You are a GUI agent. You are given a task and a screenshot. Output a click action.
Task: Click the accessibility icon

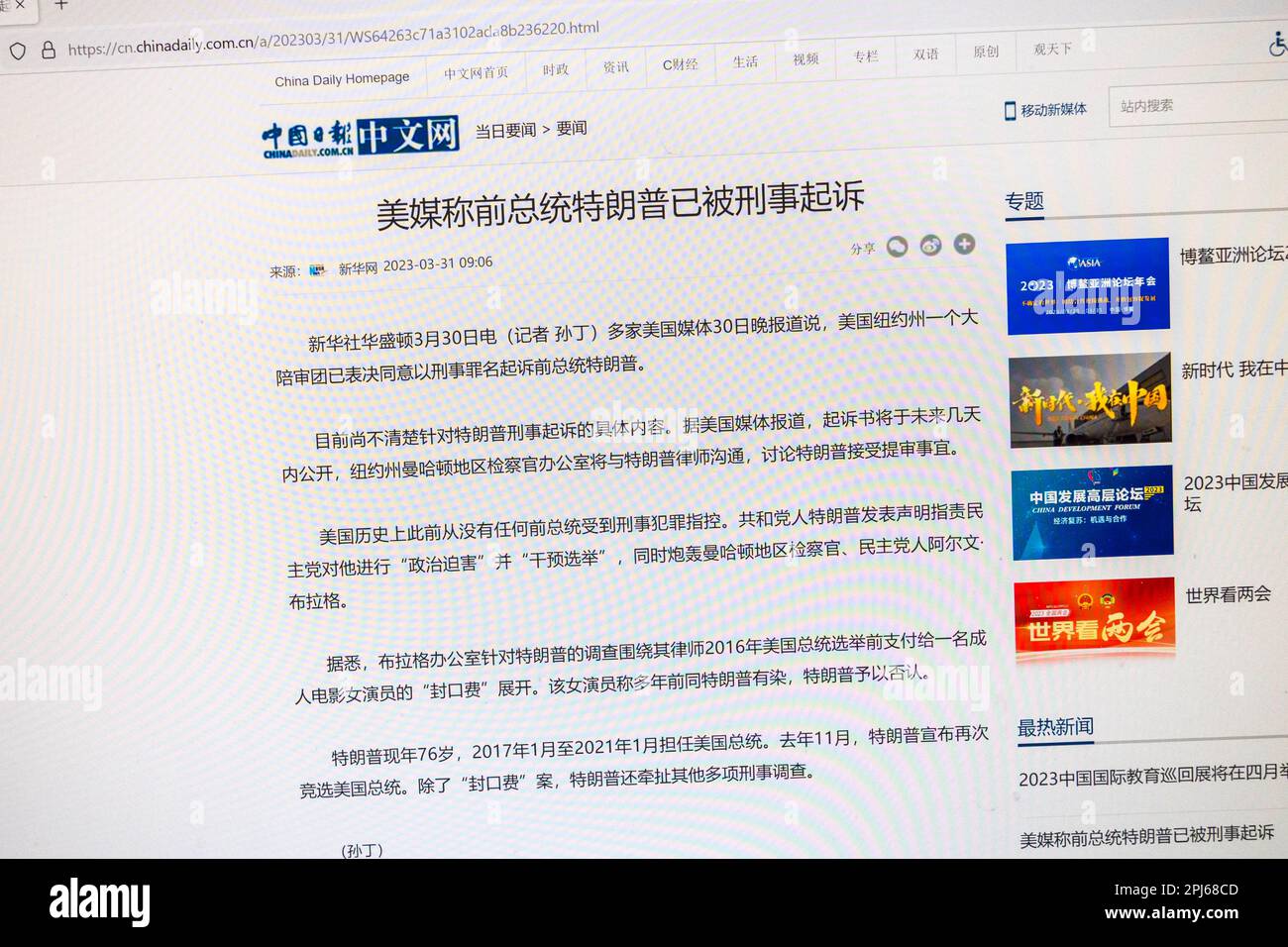click(1277, 44)
